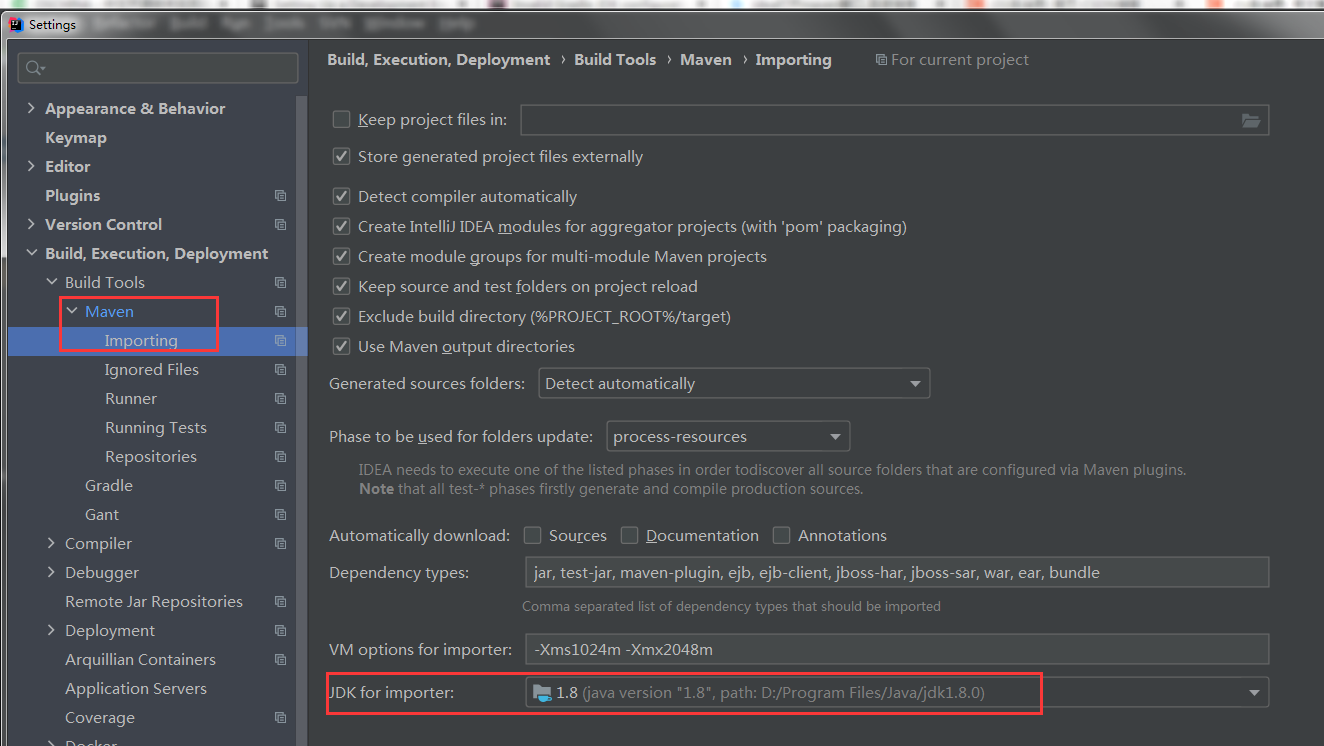Click project-level icon beside Repositories
Screen dimensions: 1324x746
(280, 457)
